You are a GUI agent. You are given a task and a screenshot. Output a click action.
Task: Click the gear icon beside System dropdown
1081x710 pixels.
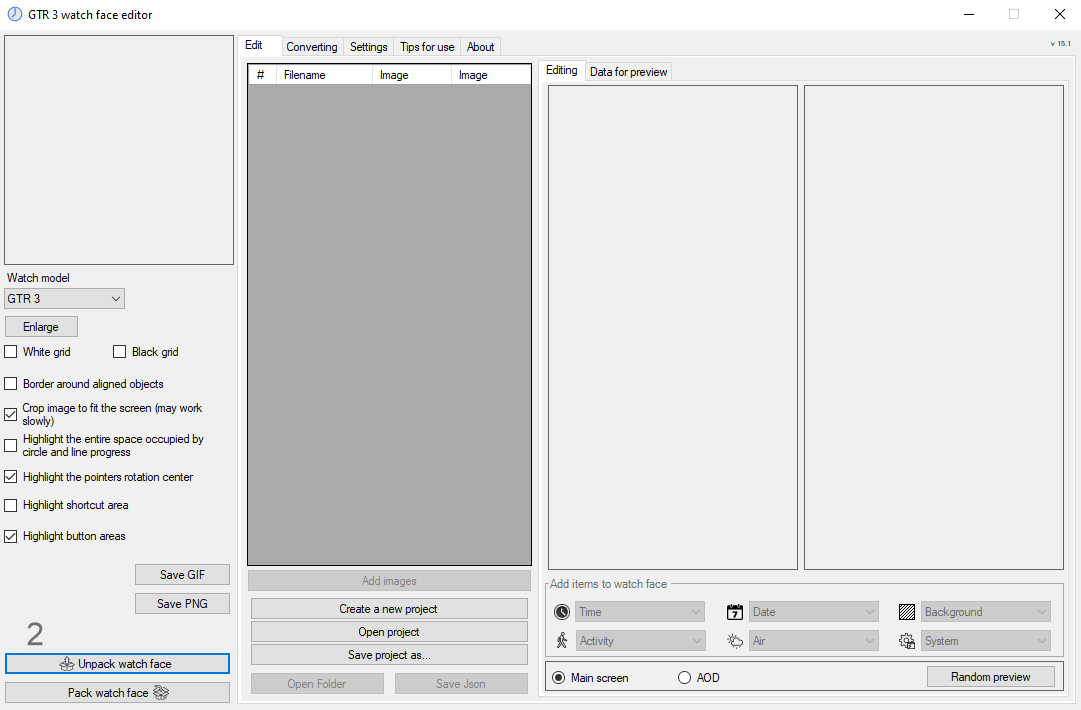pyautogui.click(x=907, y=641)
